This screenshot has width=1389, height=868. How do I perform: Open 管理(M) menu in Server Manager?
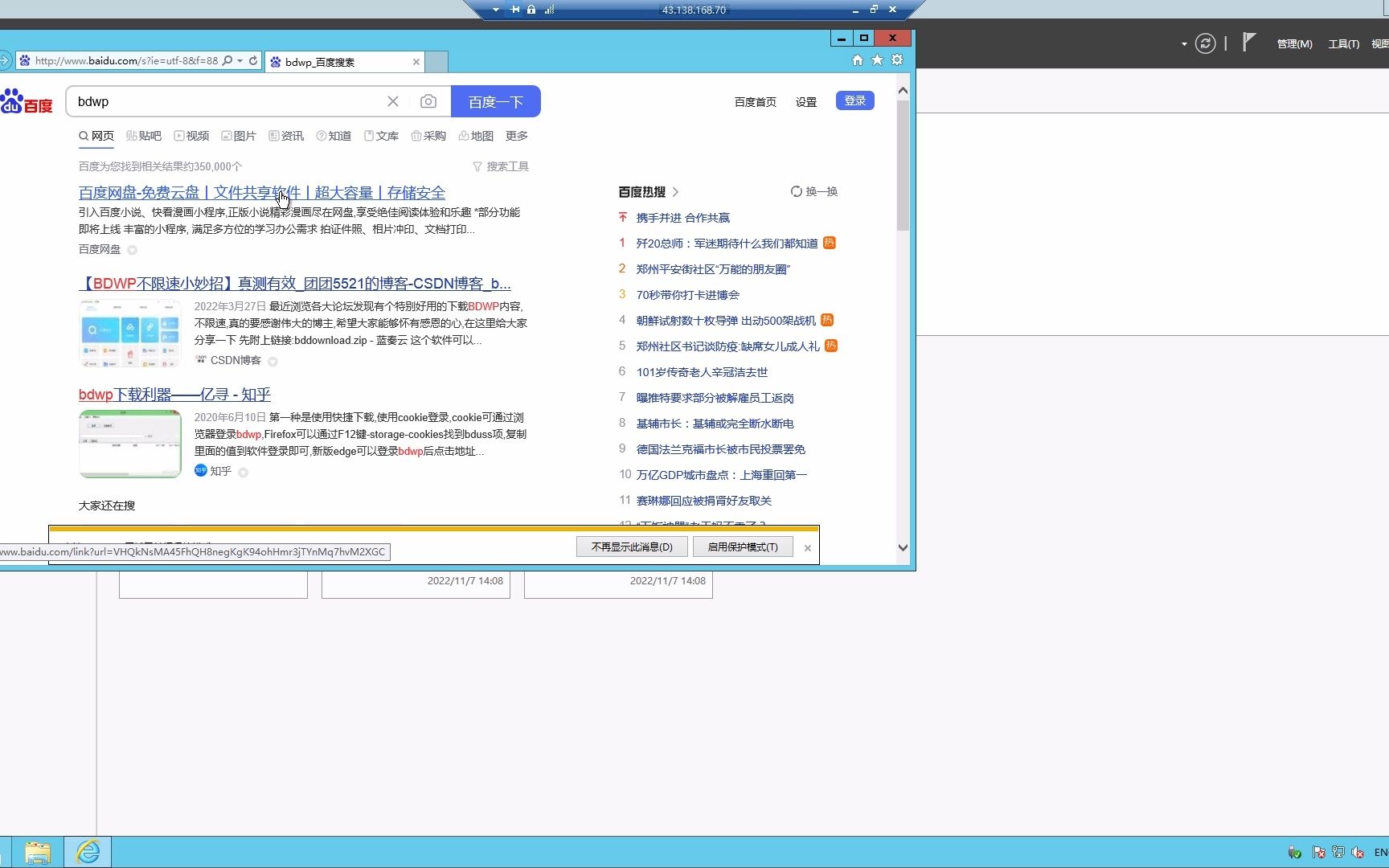(x=1294, y=43)
